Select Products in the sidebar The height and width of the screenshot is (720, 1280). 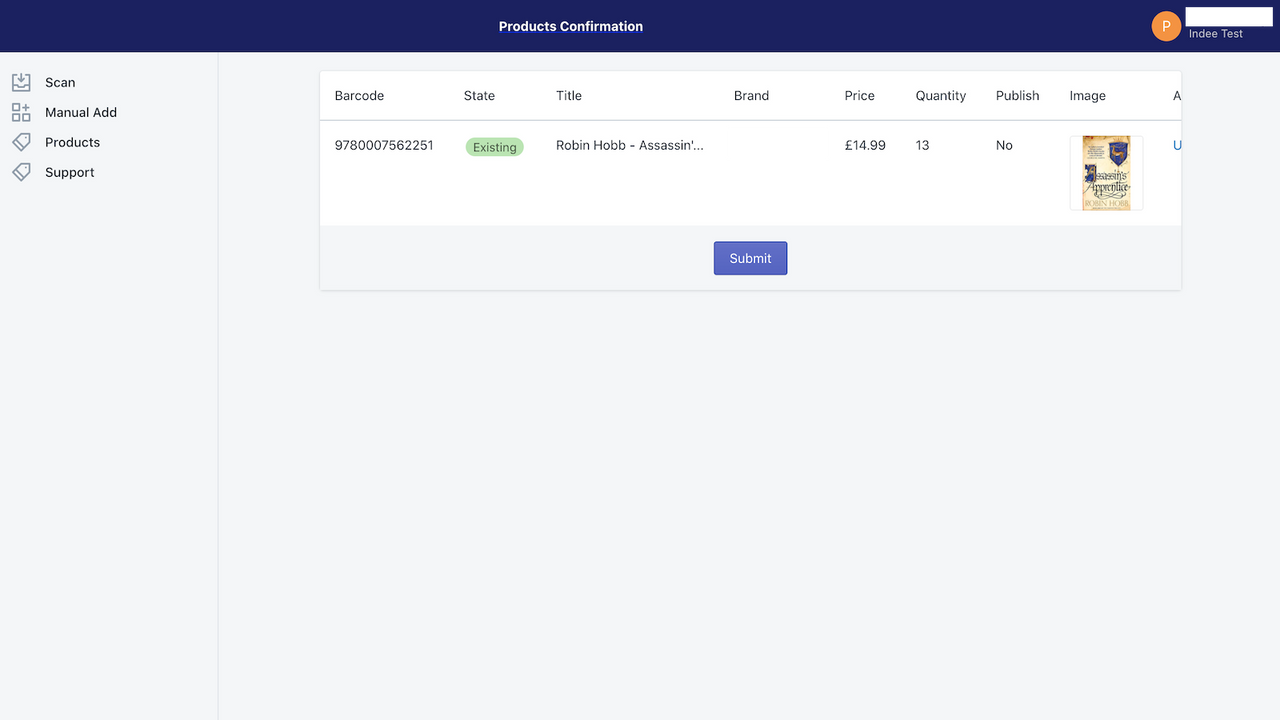[x=71, y=142]
